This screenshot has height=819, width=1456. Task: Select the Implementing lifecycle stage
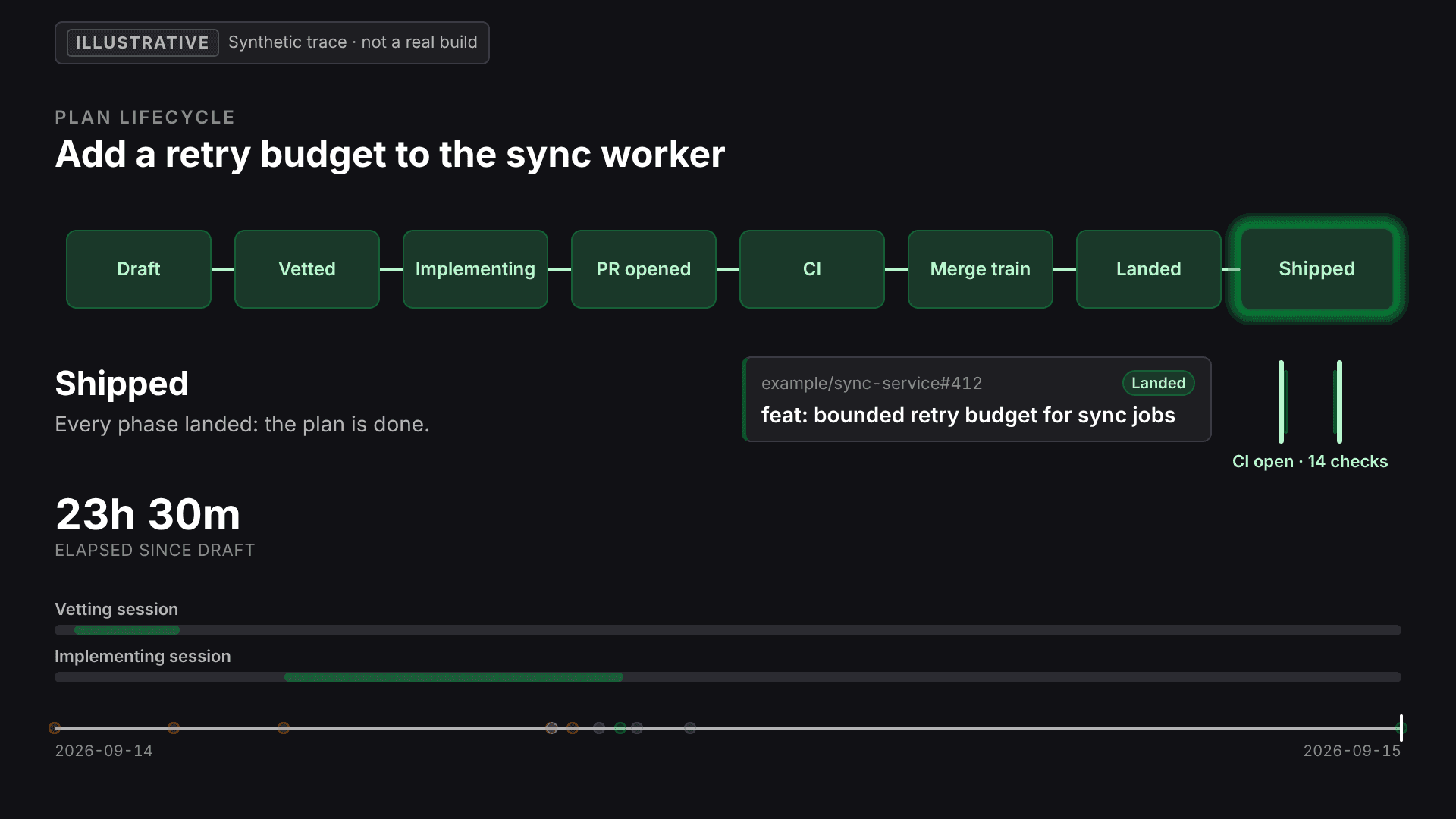click(x=475, y=269)
